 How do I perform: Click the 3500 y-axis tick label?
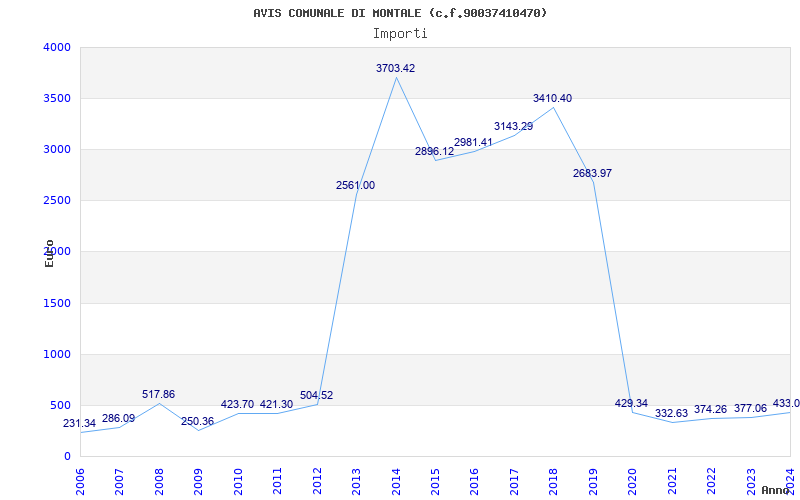[x=57, y=98]
